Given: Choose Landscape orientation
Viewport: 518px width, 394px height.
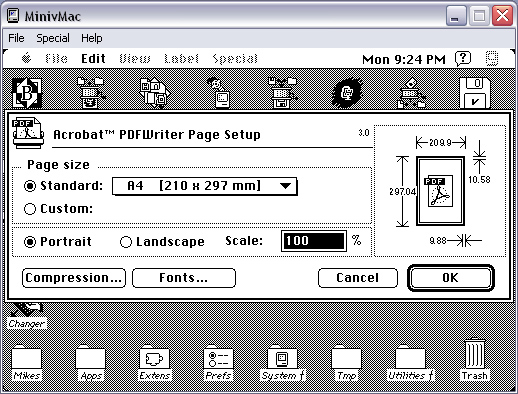Looking at the screenshot, I should click(126, 242).
